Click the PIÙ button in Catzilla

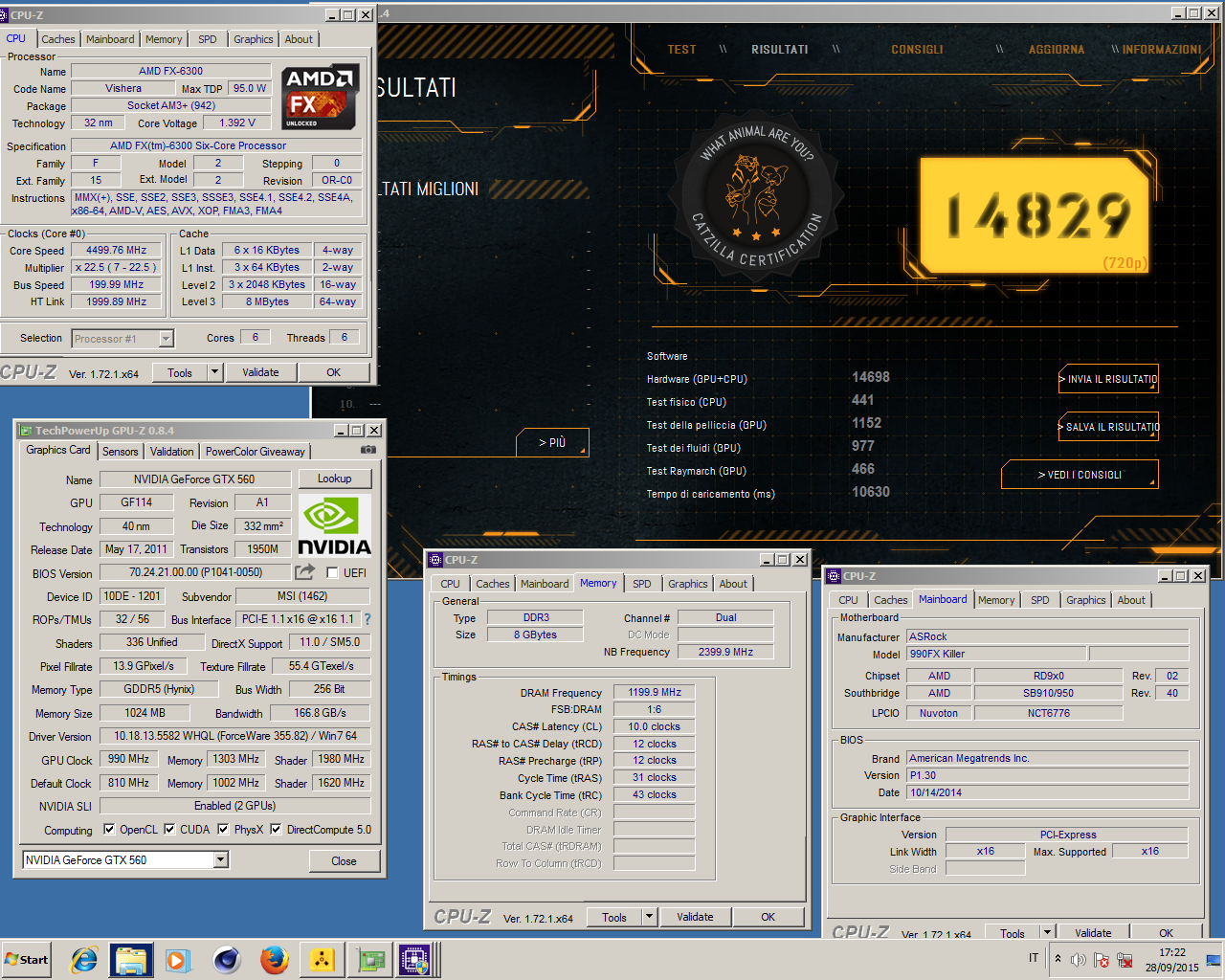tap(552, 442)
